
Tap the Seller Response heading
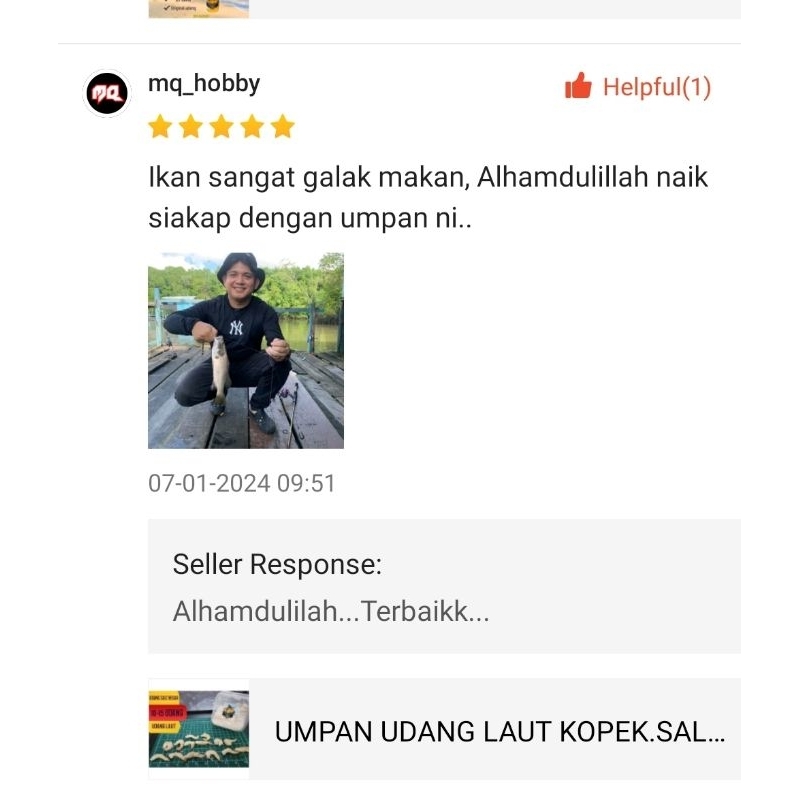(277, 564)
